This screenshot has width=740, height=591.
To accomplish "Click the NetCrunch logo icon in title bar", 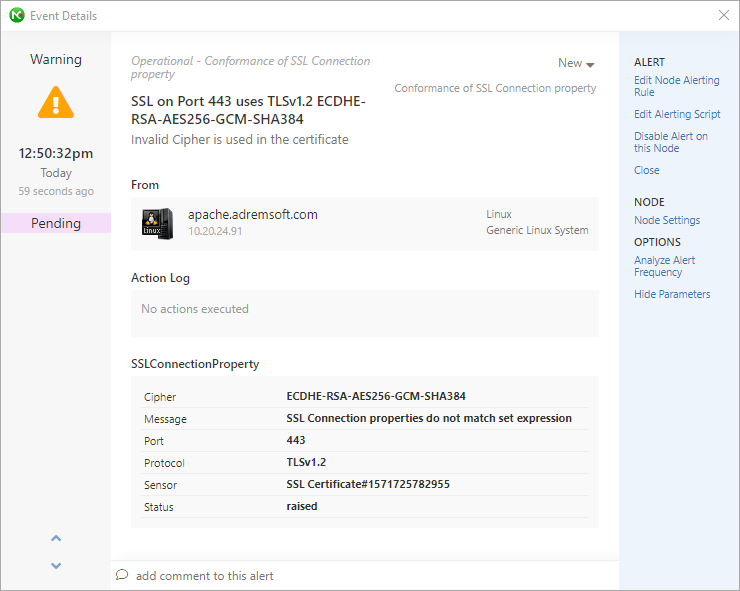I will point(17,15).
